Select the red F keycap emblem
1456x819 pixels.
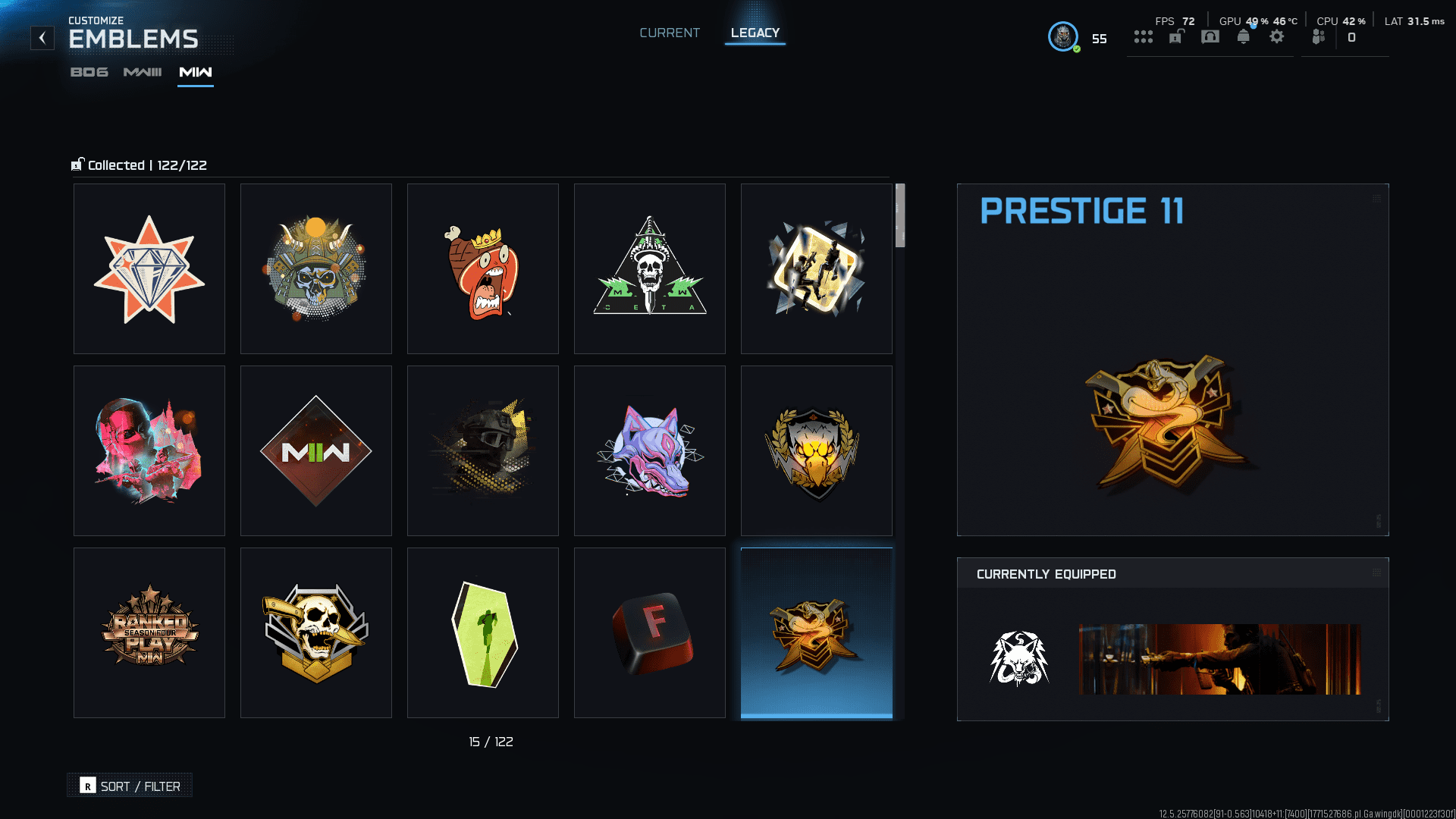tap(650, 633)
